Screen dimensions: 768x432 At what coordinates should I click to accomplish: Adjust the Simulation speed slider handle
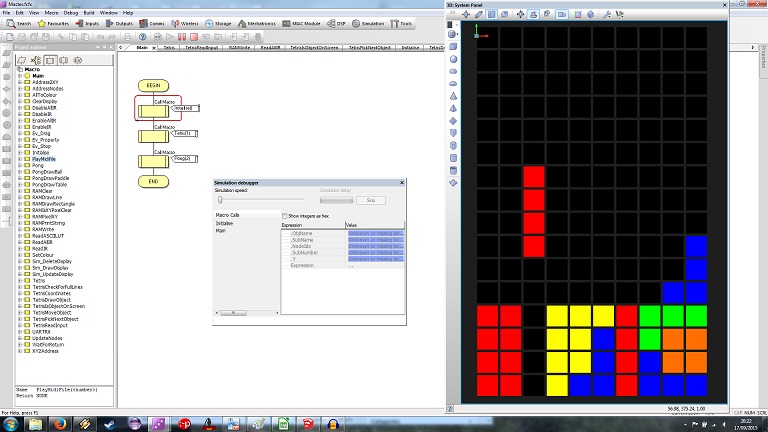pos(220,200)
